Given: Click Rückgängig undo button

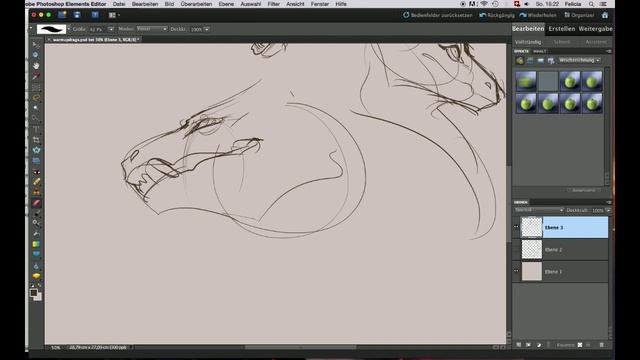Looking at the screenshot, I should (497, 15).
